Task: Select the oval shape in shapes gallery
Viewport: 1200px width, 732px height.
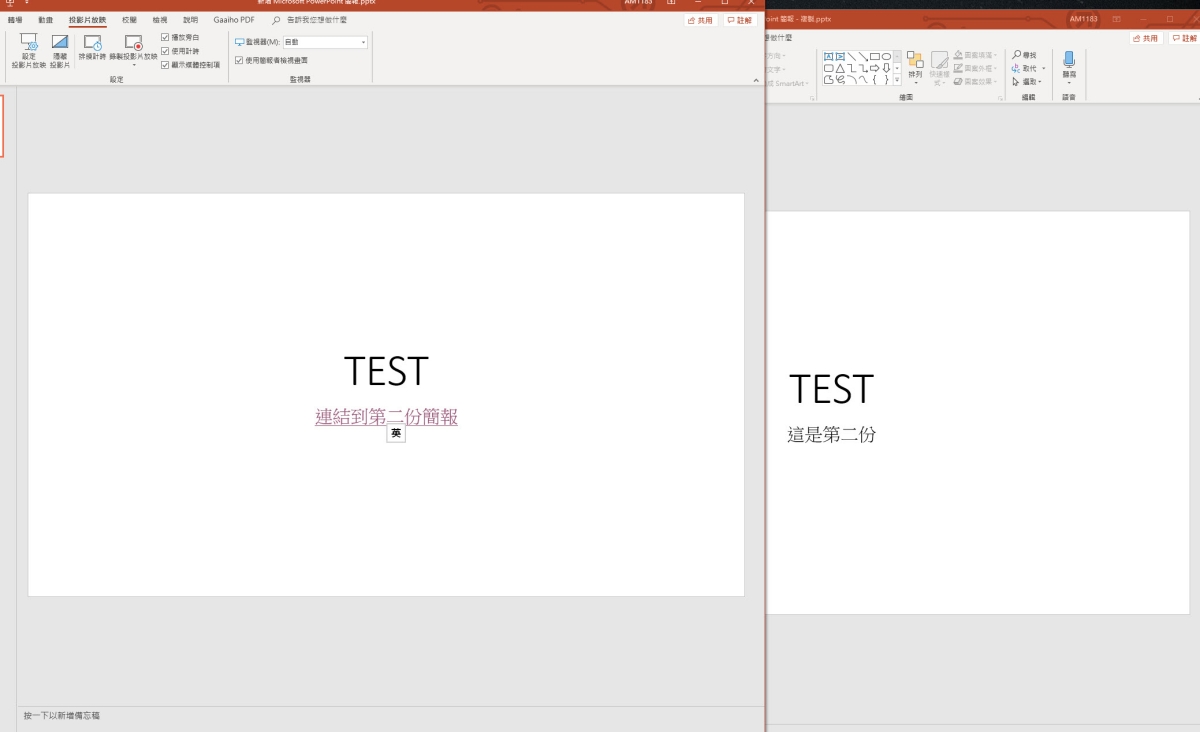Action: 886,56
